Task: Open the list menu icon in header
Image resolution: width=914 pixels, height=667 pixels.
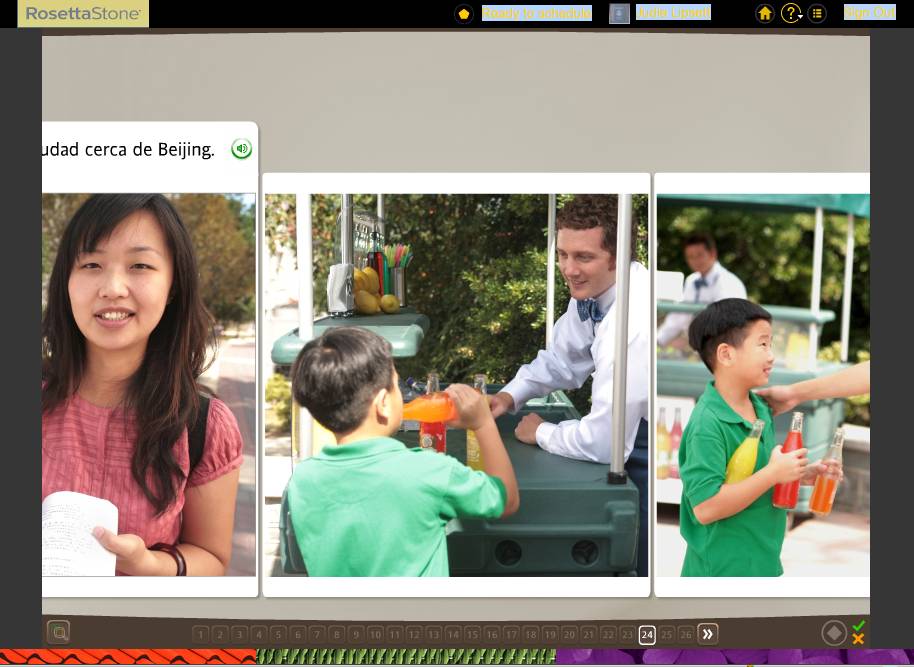Action: [x=817, y=13]
